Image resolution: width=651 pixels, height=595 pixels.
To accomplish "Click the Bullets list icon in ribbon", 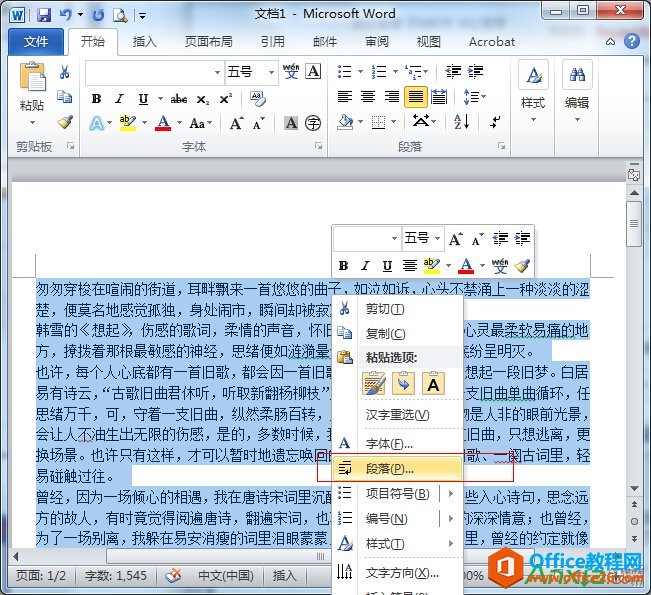I will pyautogui.click(x=344, y=71).
